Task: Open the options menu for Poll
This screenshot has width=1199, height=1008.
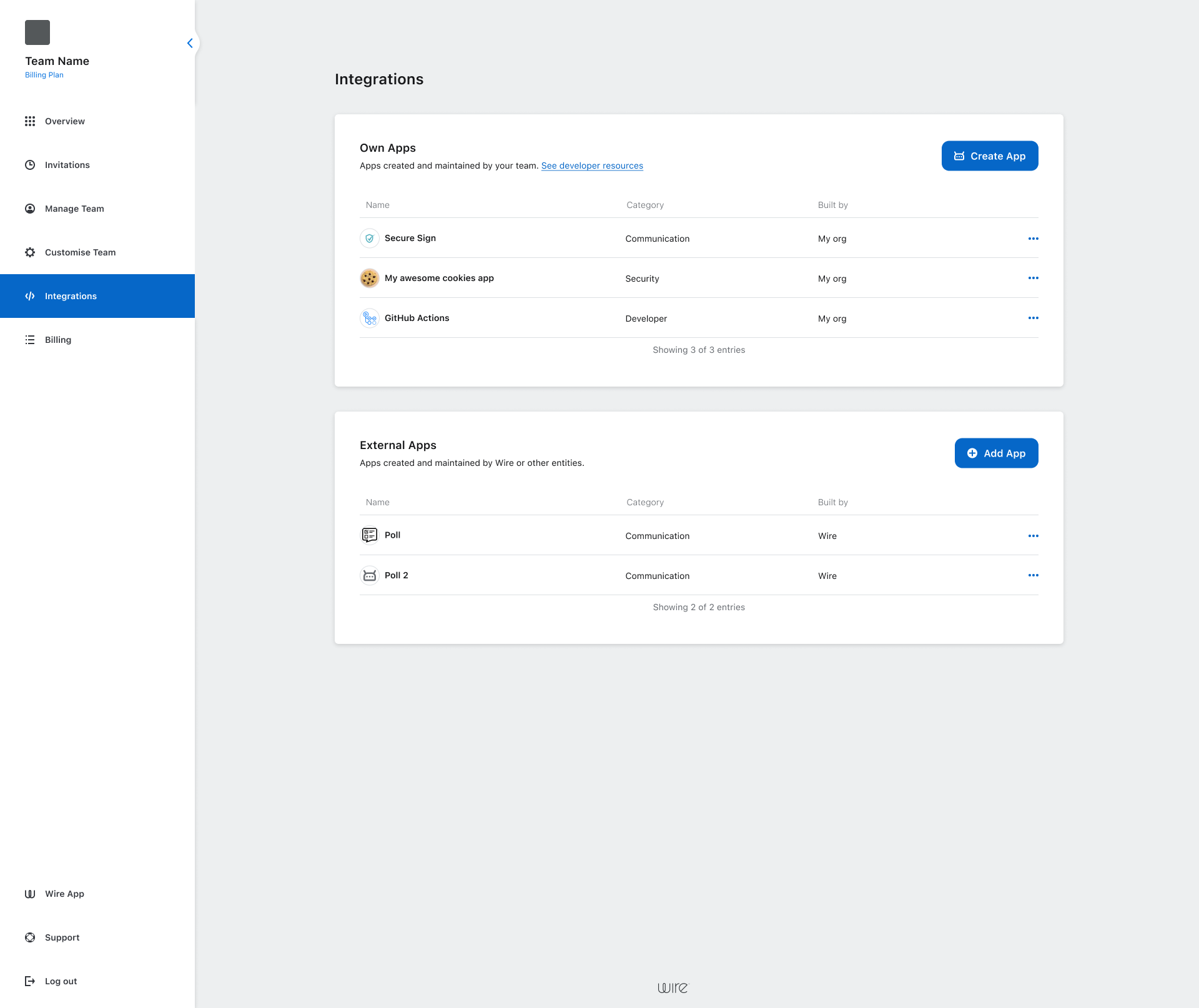Action: tap(1034, 535)
